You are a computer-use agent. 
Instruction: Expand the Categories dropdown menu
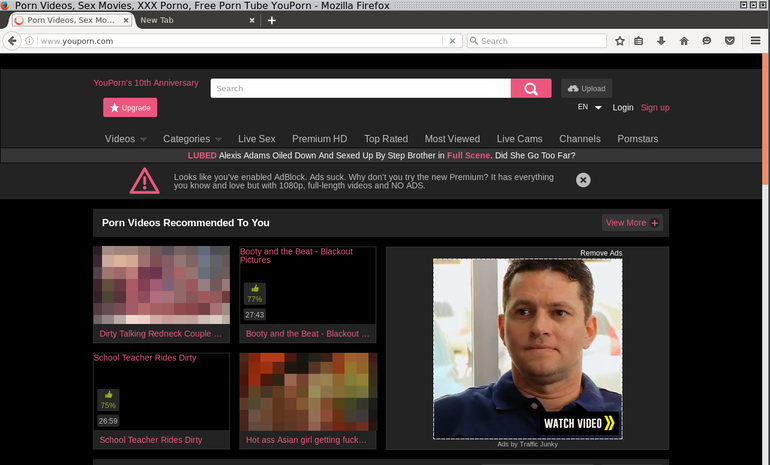[x=192, y=139]
